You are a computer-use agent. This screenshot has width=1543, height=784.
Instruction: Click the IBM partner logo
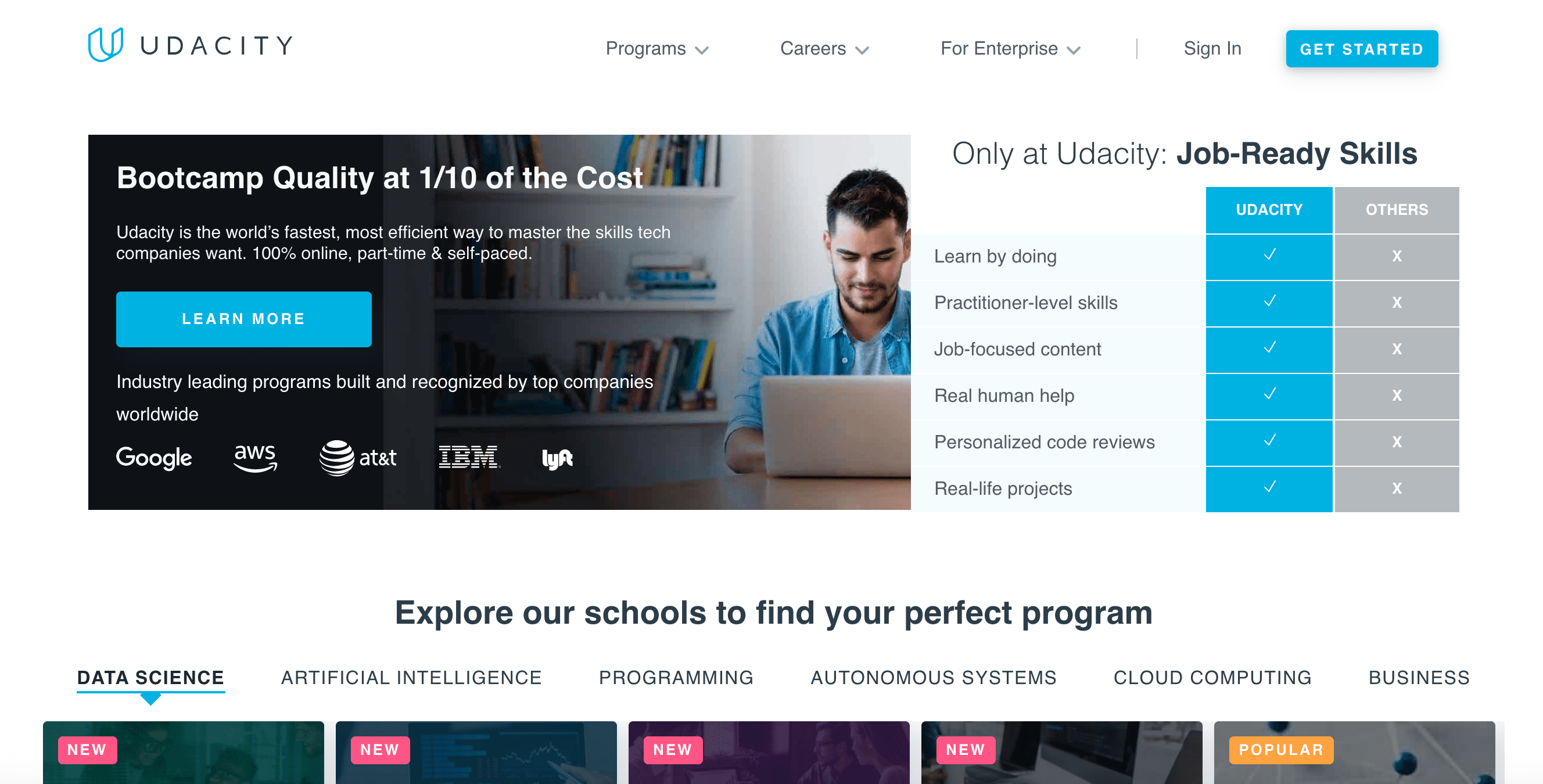tap(467, 457)
